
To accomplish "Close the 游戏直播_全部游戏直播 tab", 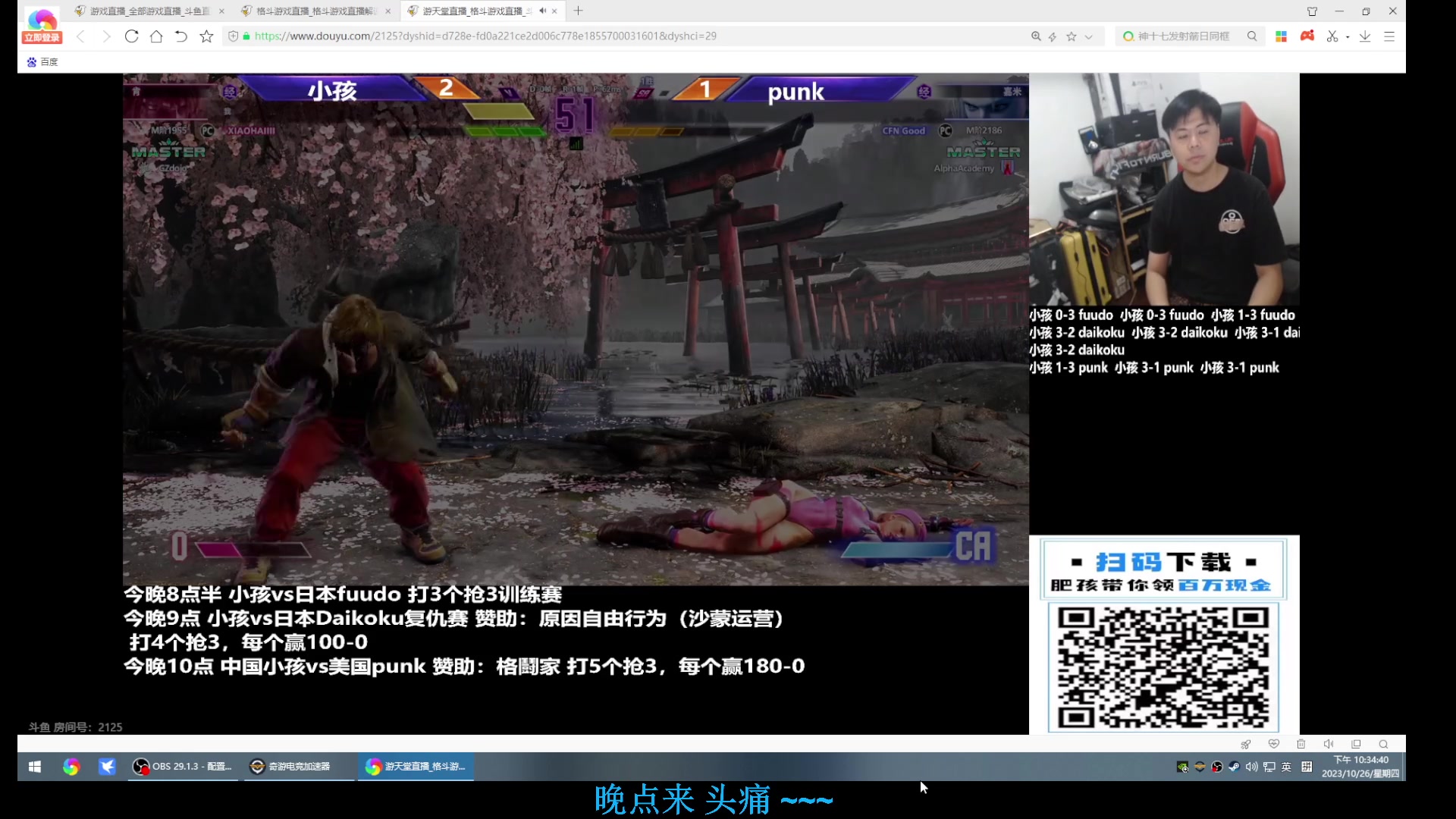I will [x=221, y=11].
